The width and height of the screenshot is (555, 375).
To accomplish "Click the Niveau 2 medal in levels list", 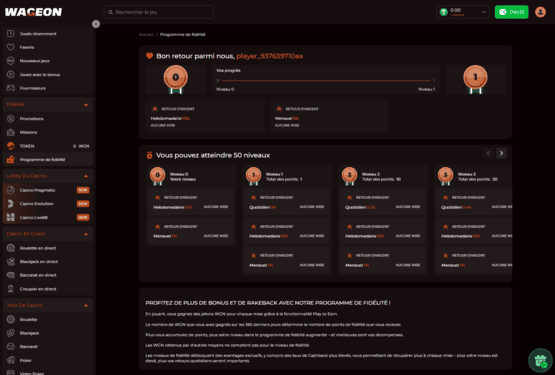I will click(x=349, y=176).
